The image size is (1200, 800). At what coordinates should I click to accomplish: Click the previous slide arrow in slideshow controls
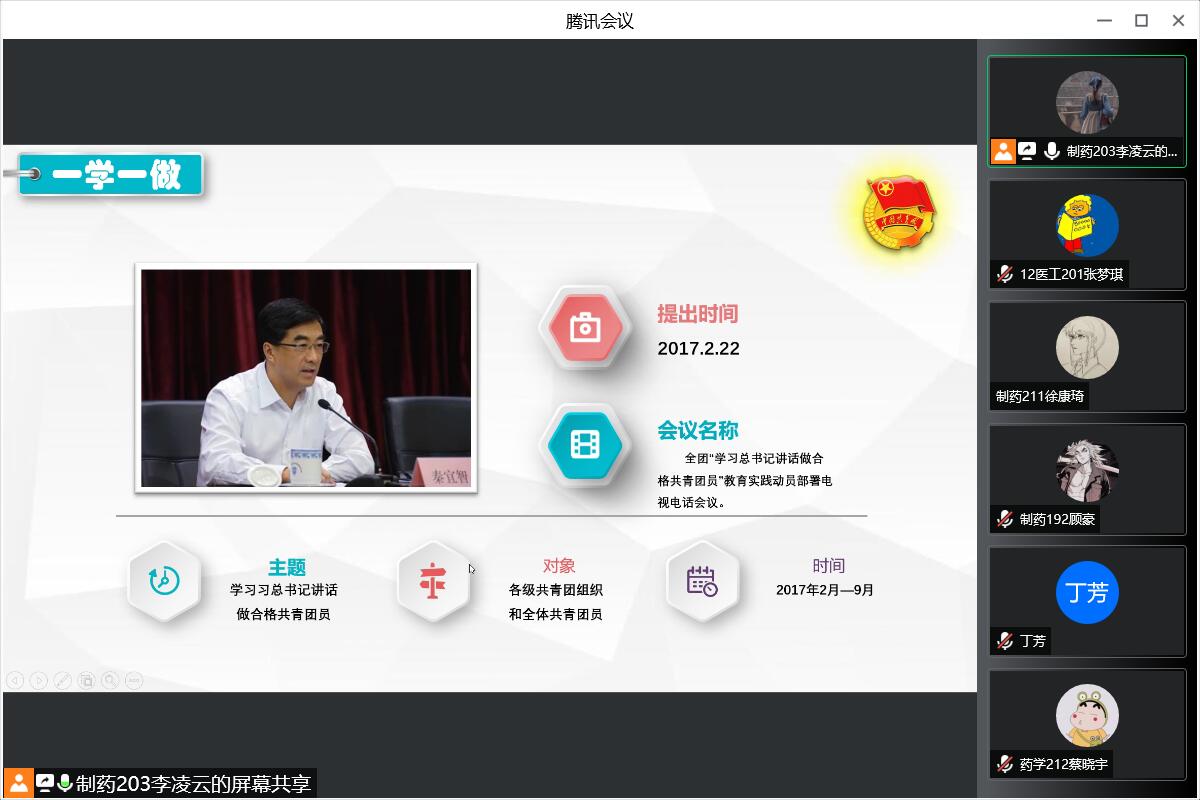(x=15, y=680)
